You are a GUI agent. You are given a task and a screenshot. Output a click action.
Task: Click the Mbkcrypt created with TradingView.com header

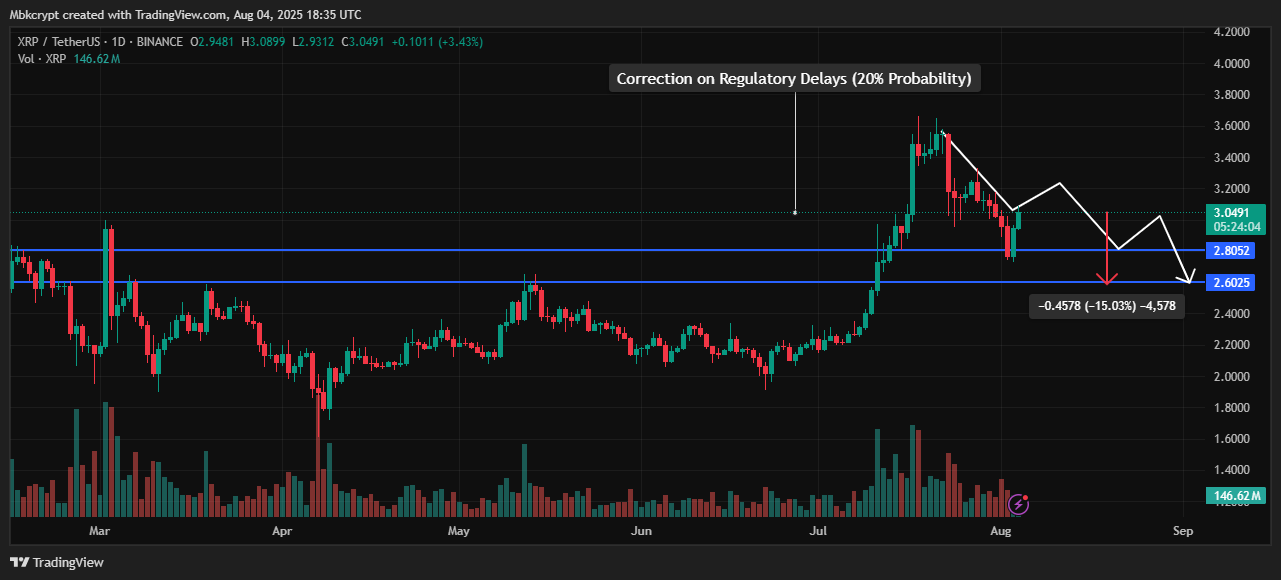click(x=186, y=14)
